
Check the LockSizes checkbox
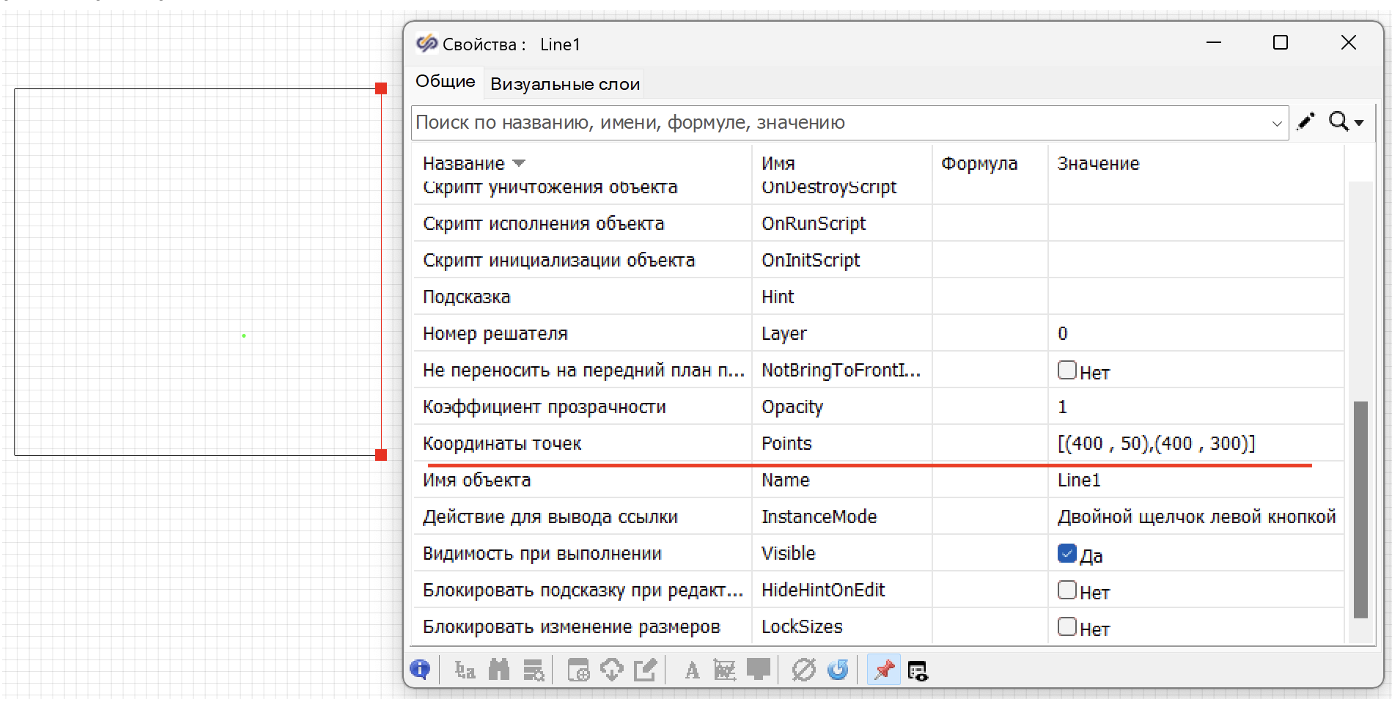point(1067,628)
